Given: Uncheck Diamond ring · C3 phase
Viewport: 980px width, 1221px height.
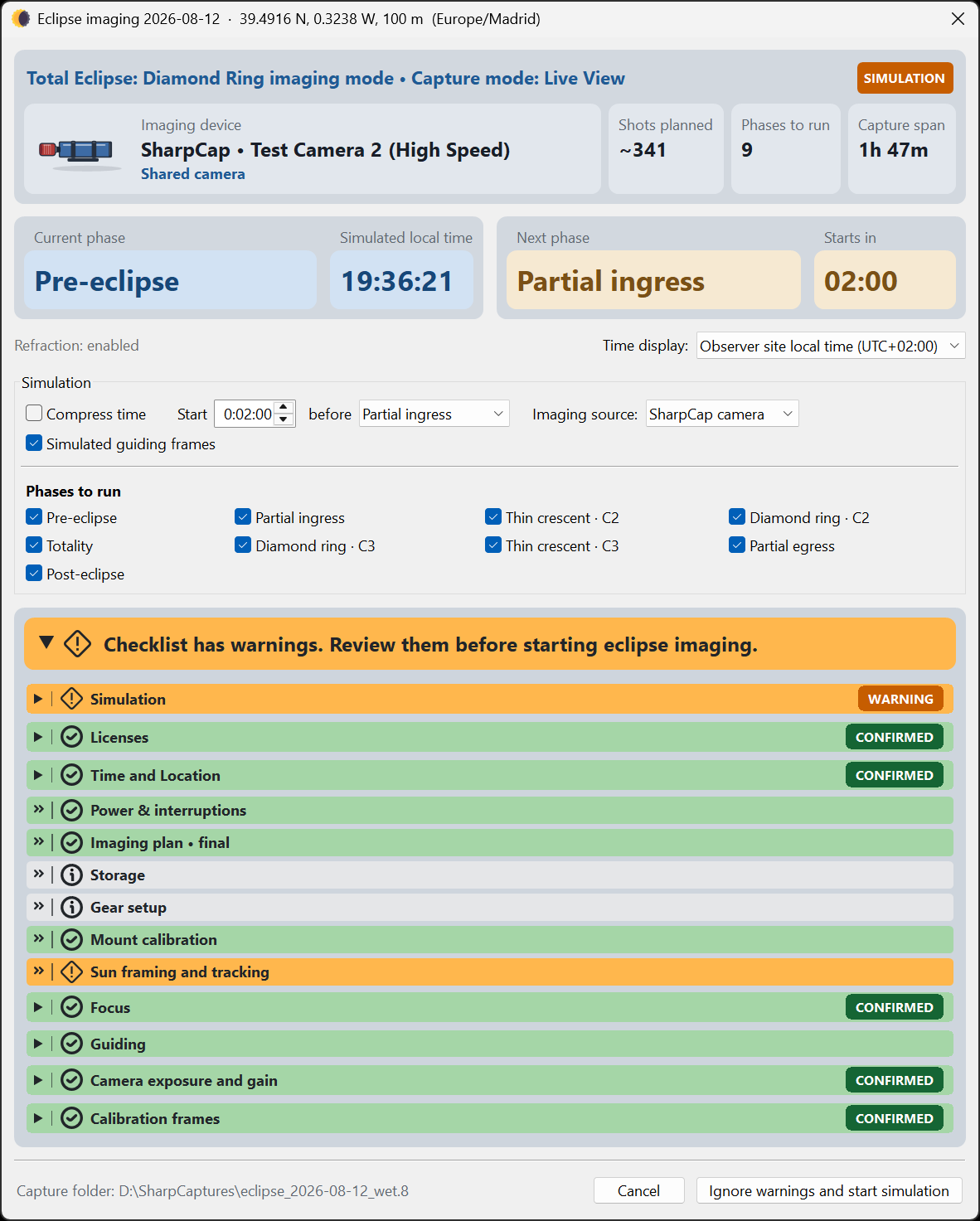Looking at the screenshot, I should click(243, 545).
